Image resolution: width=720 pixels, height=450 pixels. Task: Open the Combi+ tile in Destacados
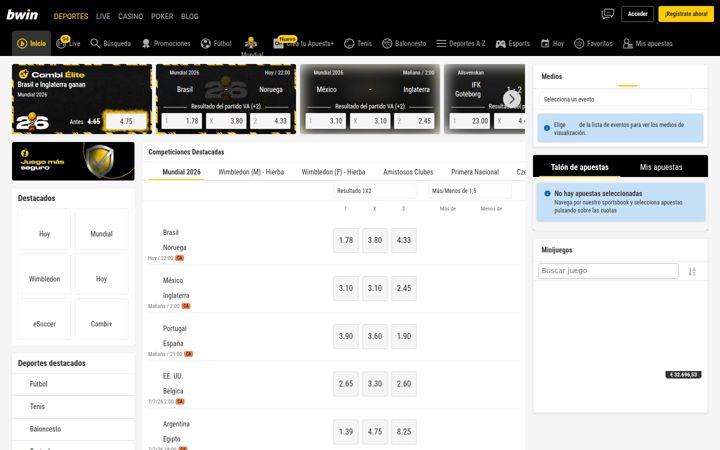(101, 319)
